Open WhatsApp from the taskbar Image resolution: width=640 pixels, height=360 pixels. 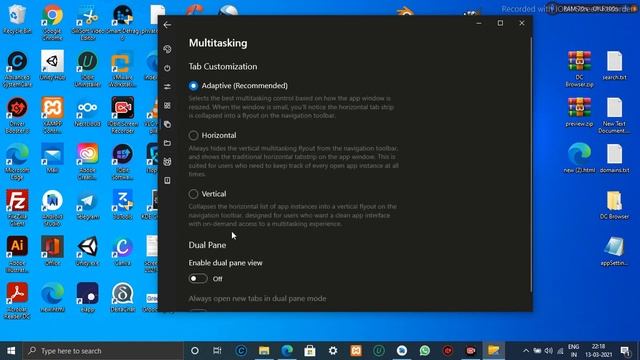425,351
